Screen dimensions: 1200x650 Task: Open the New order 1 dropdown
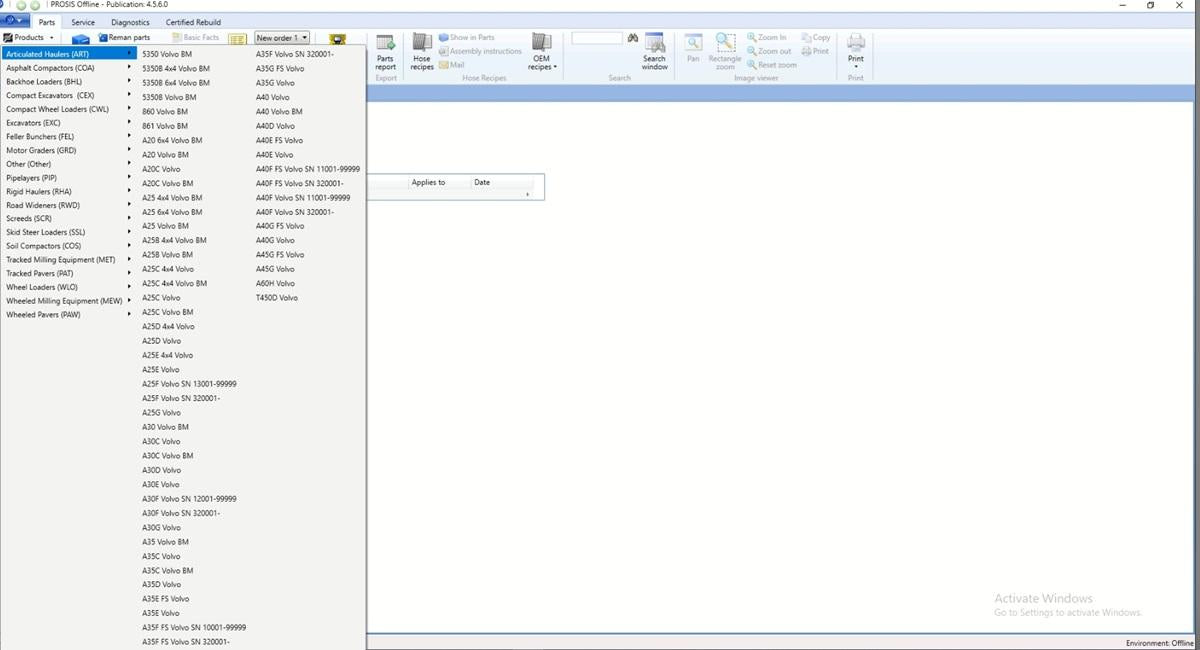[282, 38]
